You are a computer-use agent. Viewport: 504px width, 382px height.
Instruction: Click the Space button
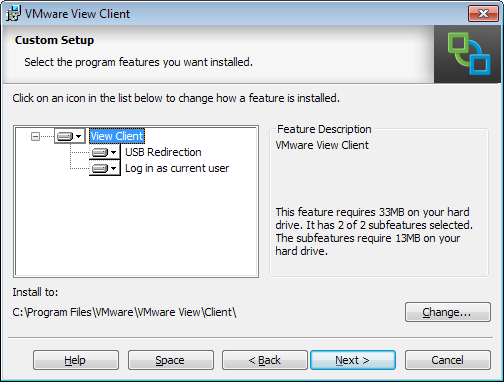[171, 360]
